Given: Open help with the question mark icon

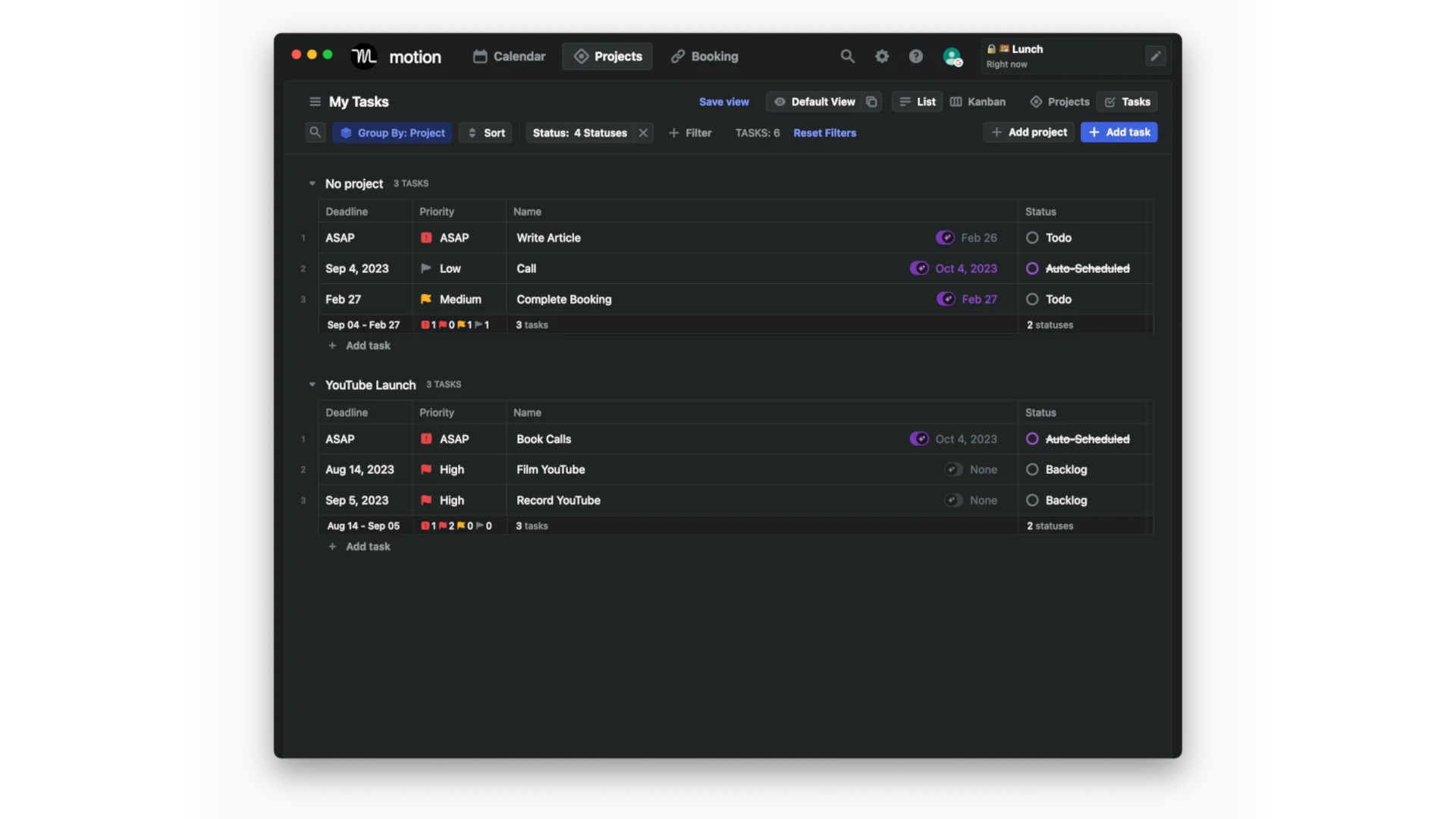Looking at the screenshot, I should 916,56.
